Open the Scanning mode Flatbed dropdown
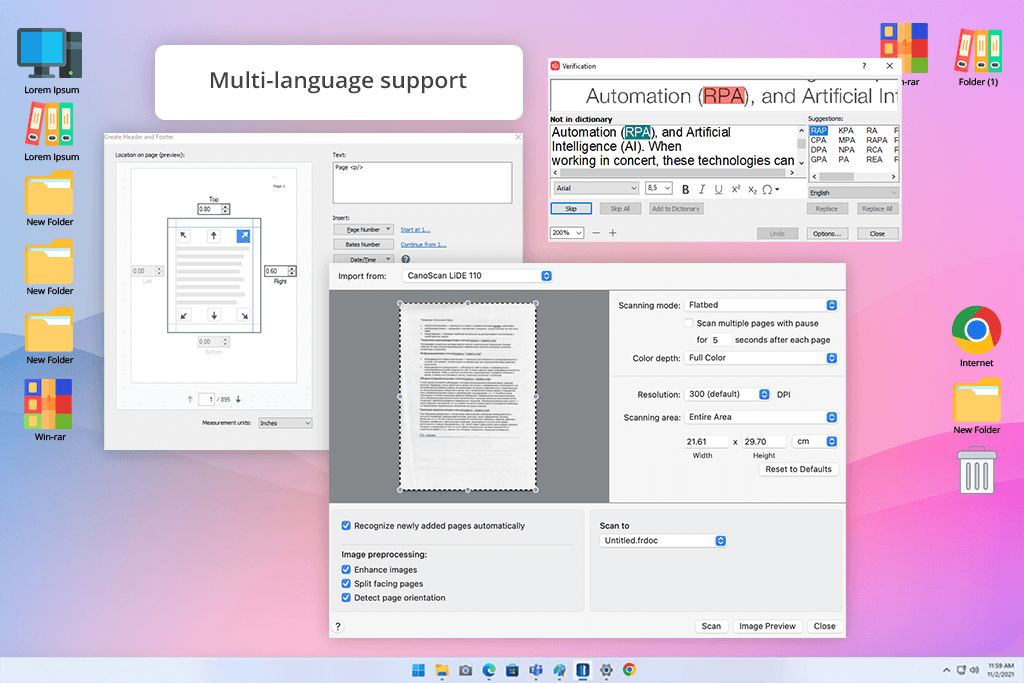 point(761,305)
